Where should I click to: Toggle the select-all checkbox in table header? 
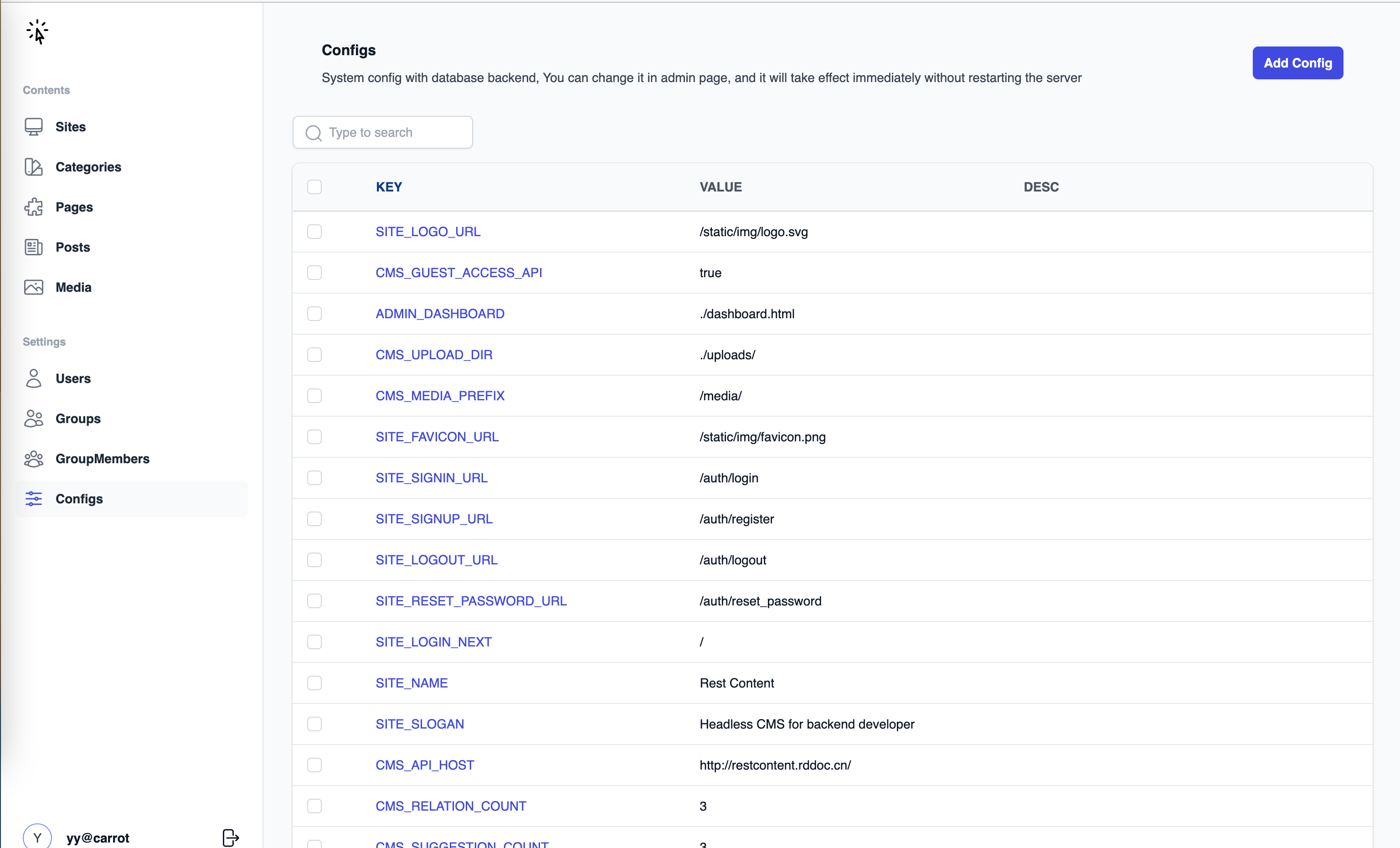point(314,187)
